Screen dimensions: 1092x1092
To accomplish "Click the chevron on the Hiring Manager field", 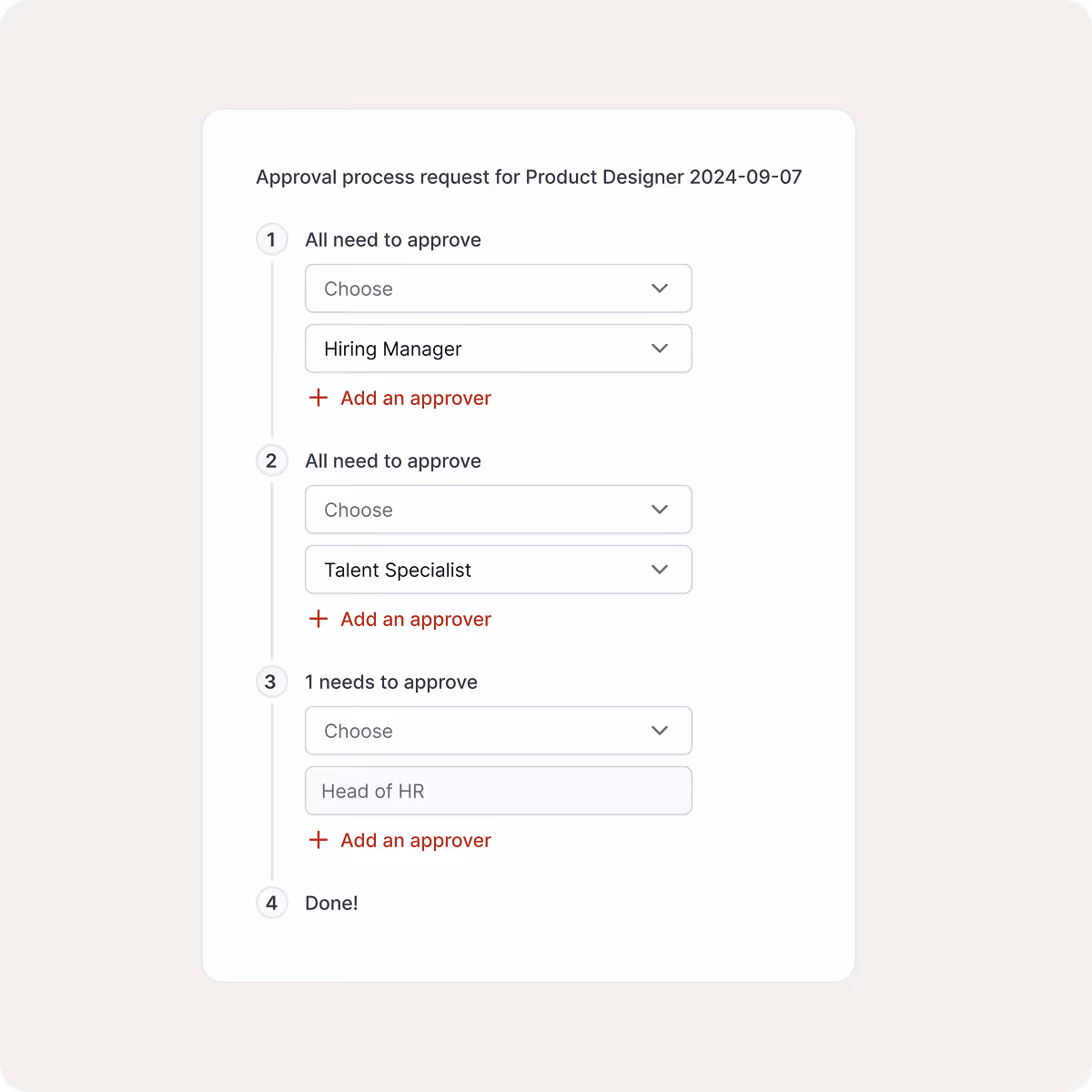I will click(x=660, y=349).
